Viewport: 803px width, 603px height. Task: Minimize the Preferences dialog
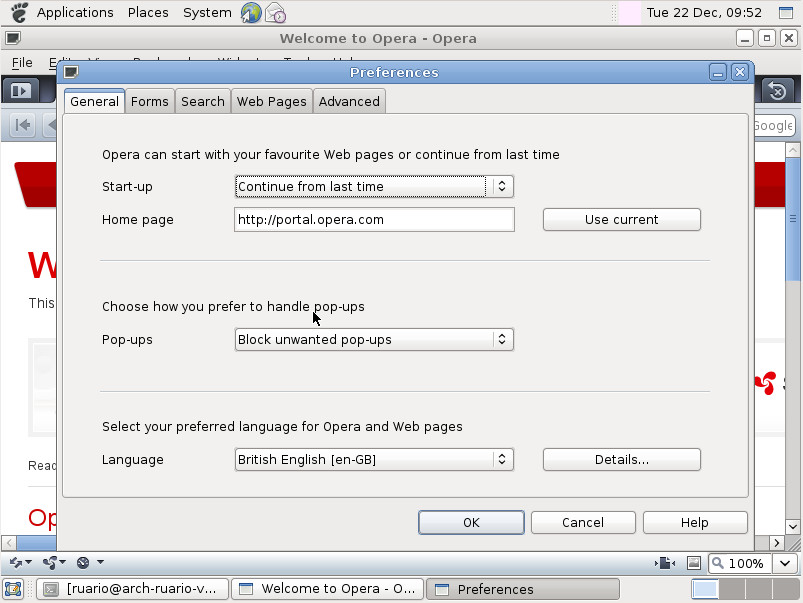pos(718,72)
